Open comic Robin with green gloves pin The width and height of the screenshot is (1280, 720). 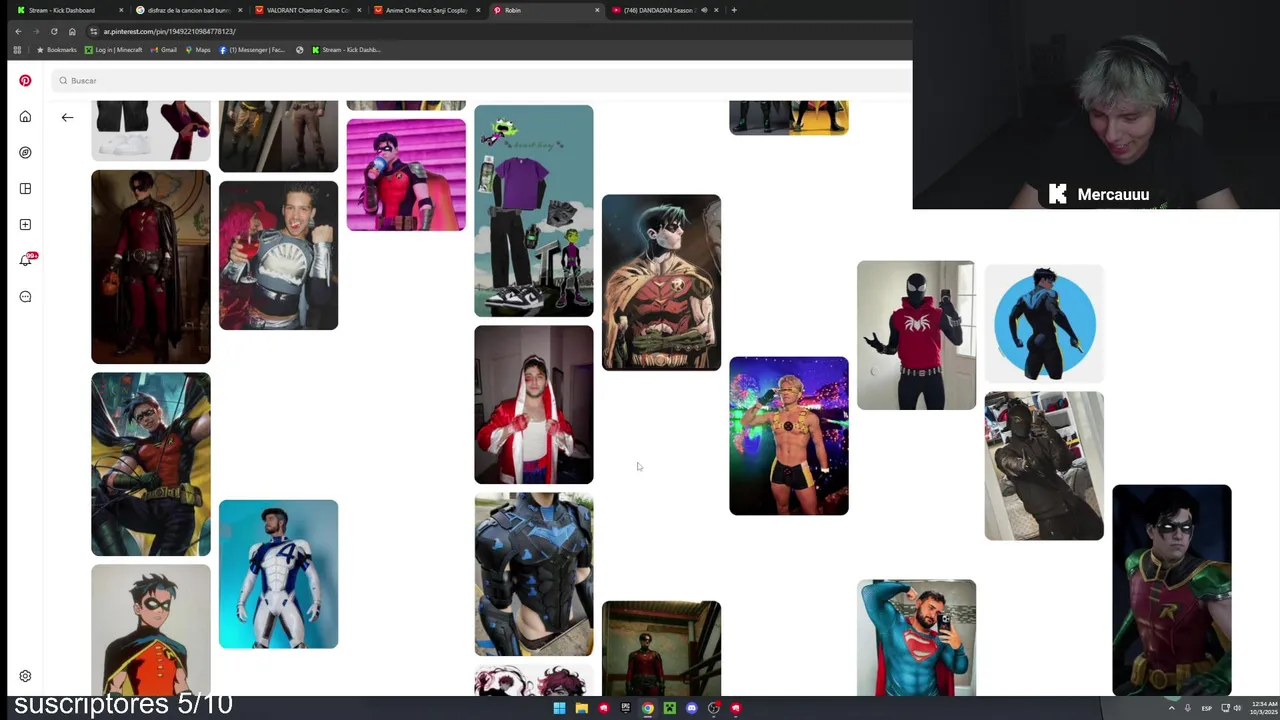point(151,465)
